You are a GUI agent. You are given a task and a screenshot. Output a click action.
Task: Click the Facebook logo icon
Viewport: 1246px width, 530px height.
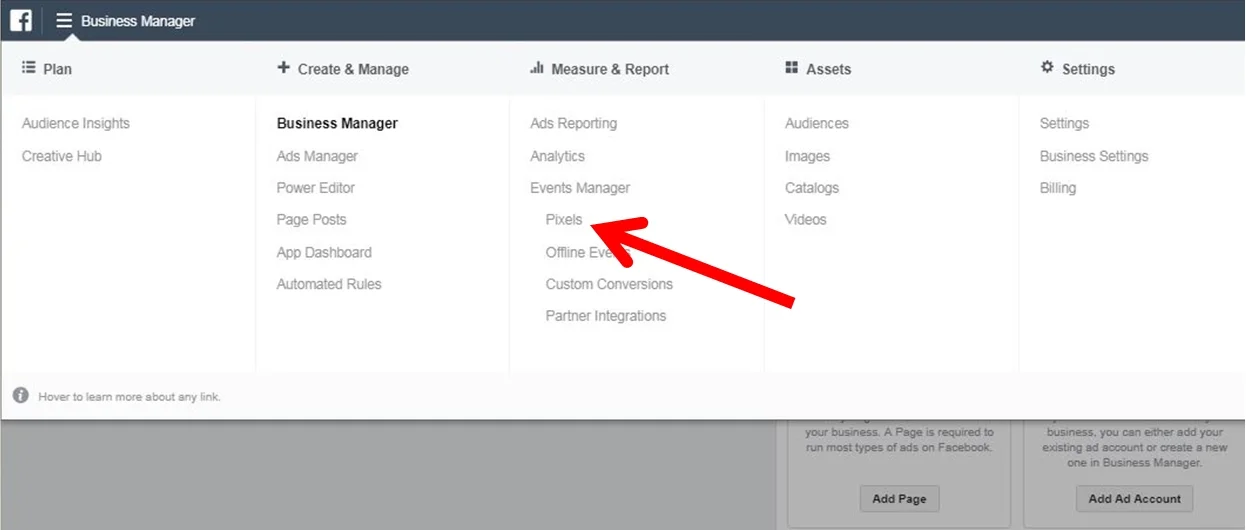(21, 20)
